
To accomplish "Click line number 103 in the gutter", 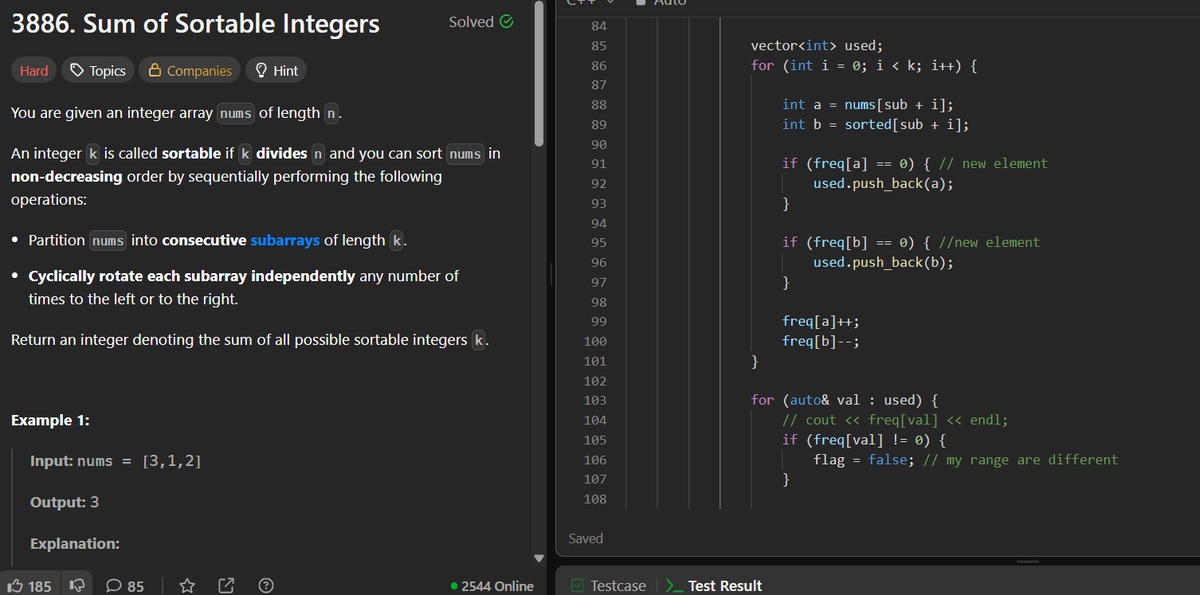I will pyautogui.click(x=594, y=400).
